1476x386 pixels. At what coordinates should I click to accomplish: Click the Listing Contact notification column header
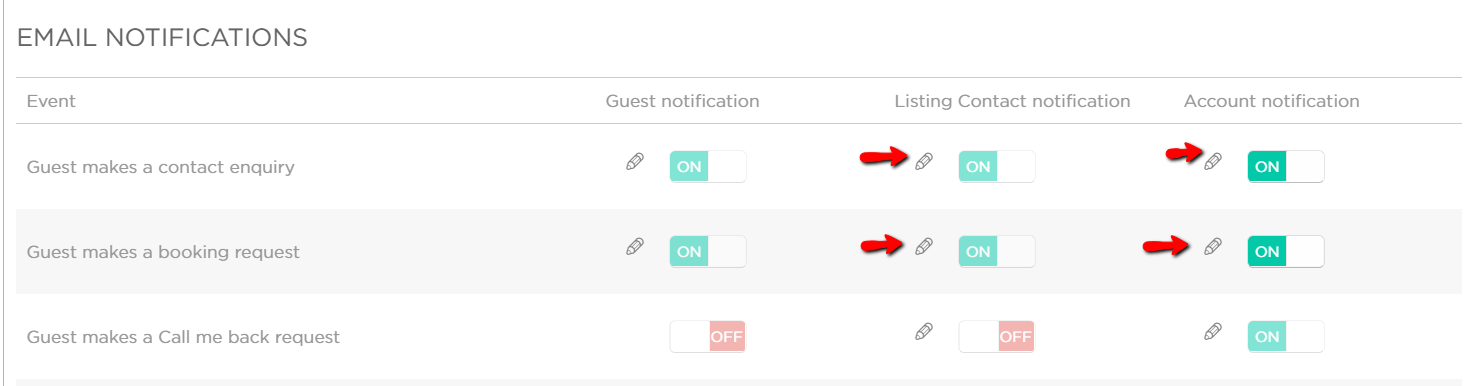tap(1012, 101)
